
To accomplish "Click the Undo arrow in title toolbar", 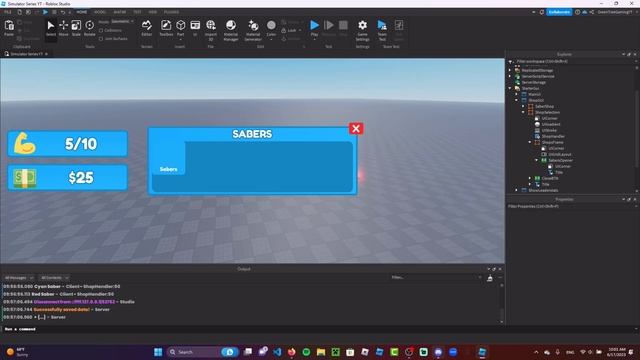I will click(63, 12).
